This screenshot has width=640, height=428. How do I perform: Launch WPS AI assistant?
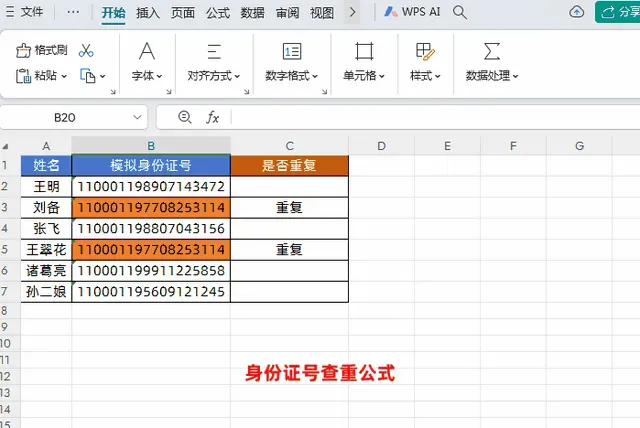[412, 12]
